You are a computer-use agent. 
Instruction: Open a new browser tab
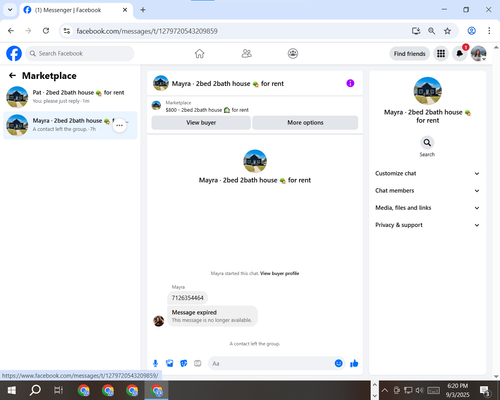click(143, 10)
